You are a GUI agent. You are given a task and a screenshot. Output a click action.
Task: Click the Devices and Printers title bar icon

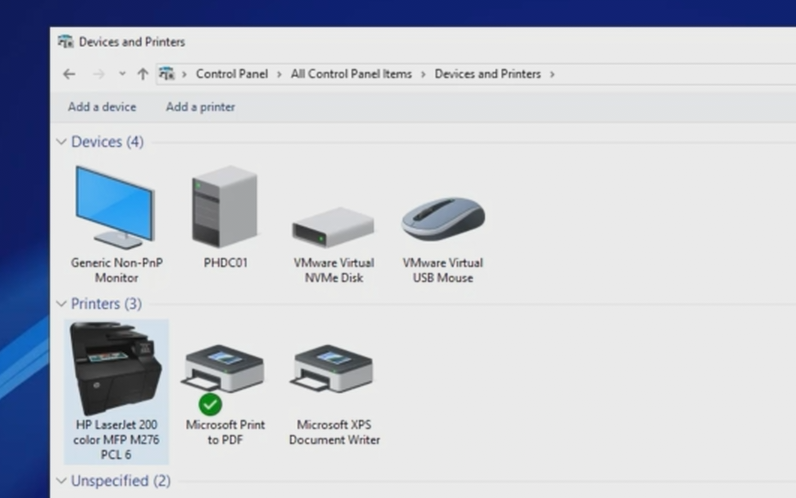point(66,42)
